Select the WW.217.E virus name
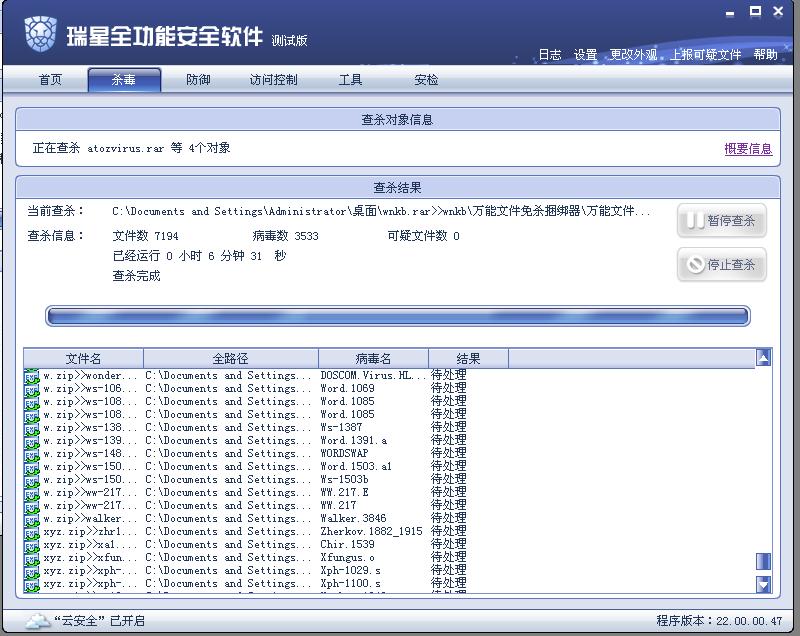The image size is (800, 636). (344, 492)
